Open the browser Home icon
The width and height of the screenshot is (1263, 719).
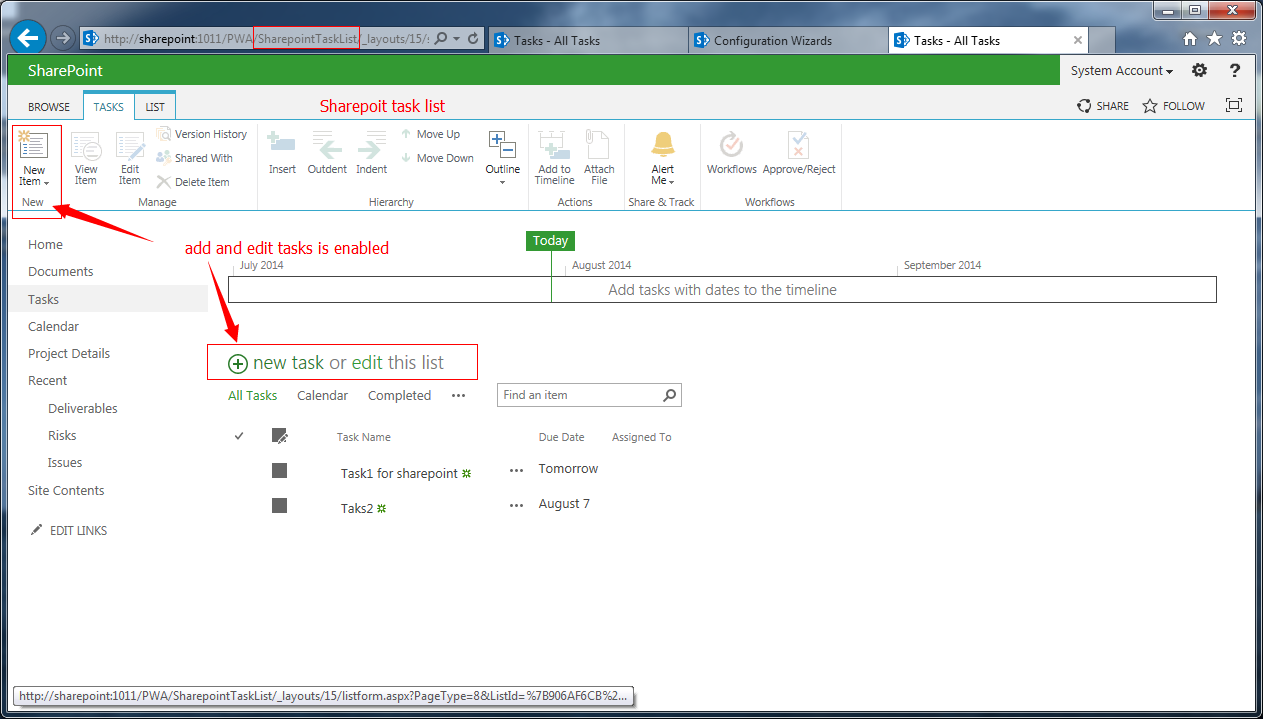coord(1189,39)
